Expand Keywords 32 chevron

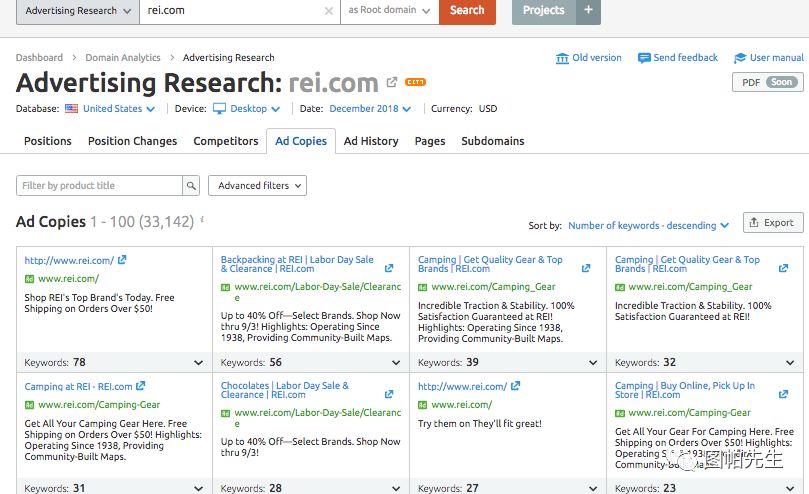click(x=790, y=363)
